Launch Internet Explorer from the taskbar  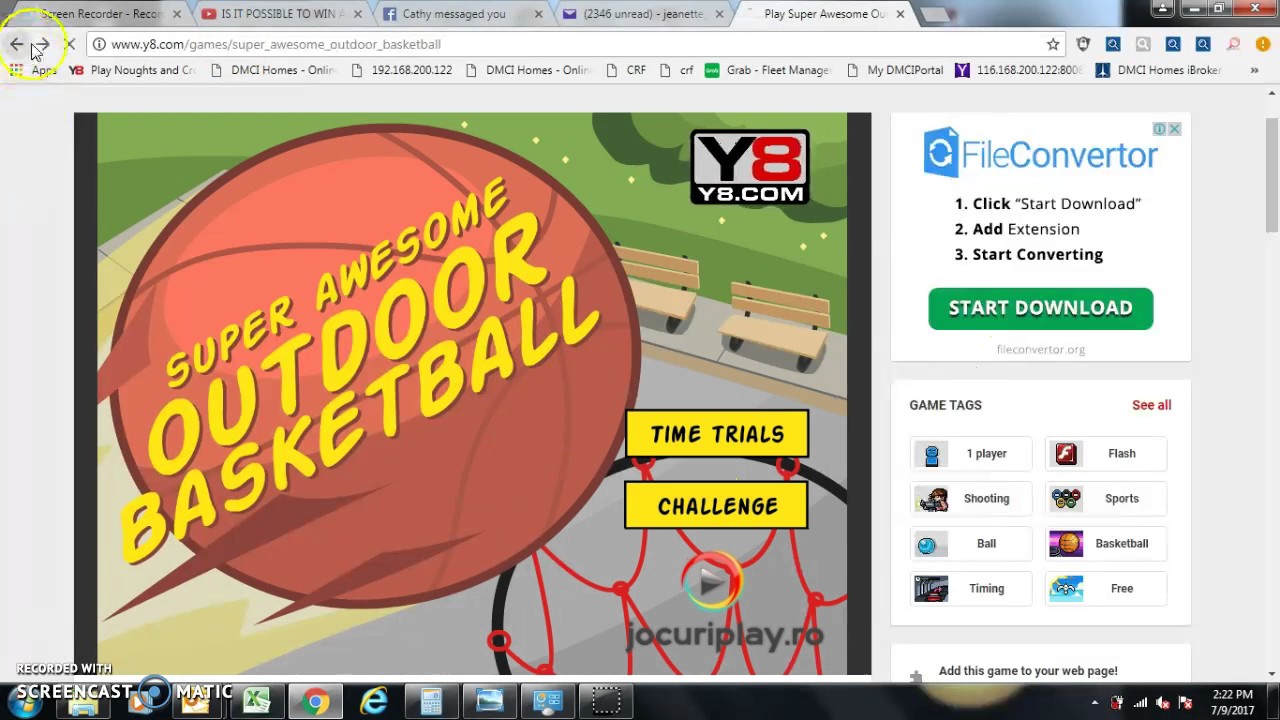[x=373, y=702]
